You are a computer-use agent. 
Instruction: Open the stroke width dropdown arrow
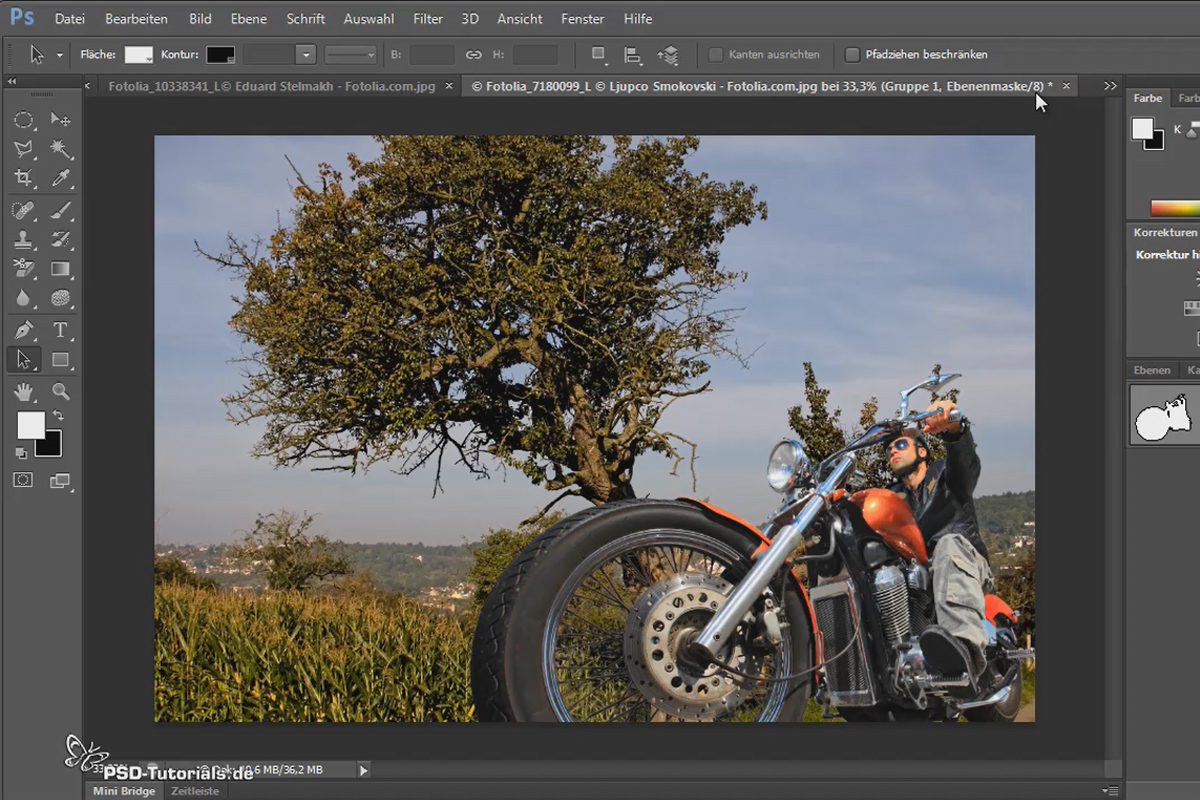[x=306, y=55]
